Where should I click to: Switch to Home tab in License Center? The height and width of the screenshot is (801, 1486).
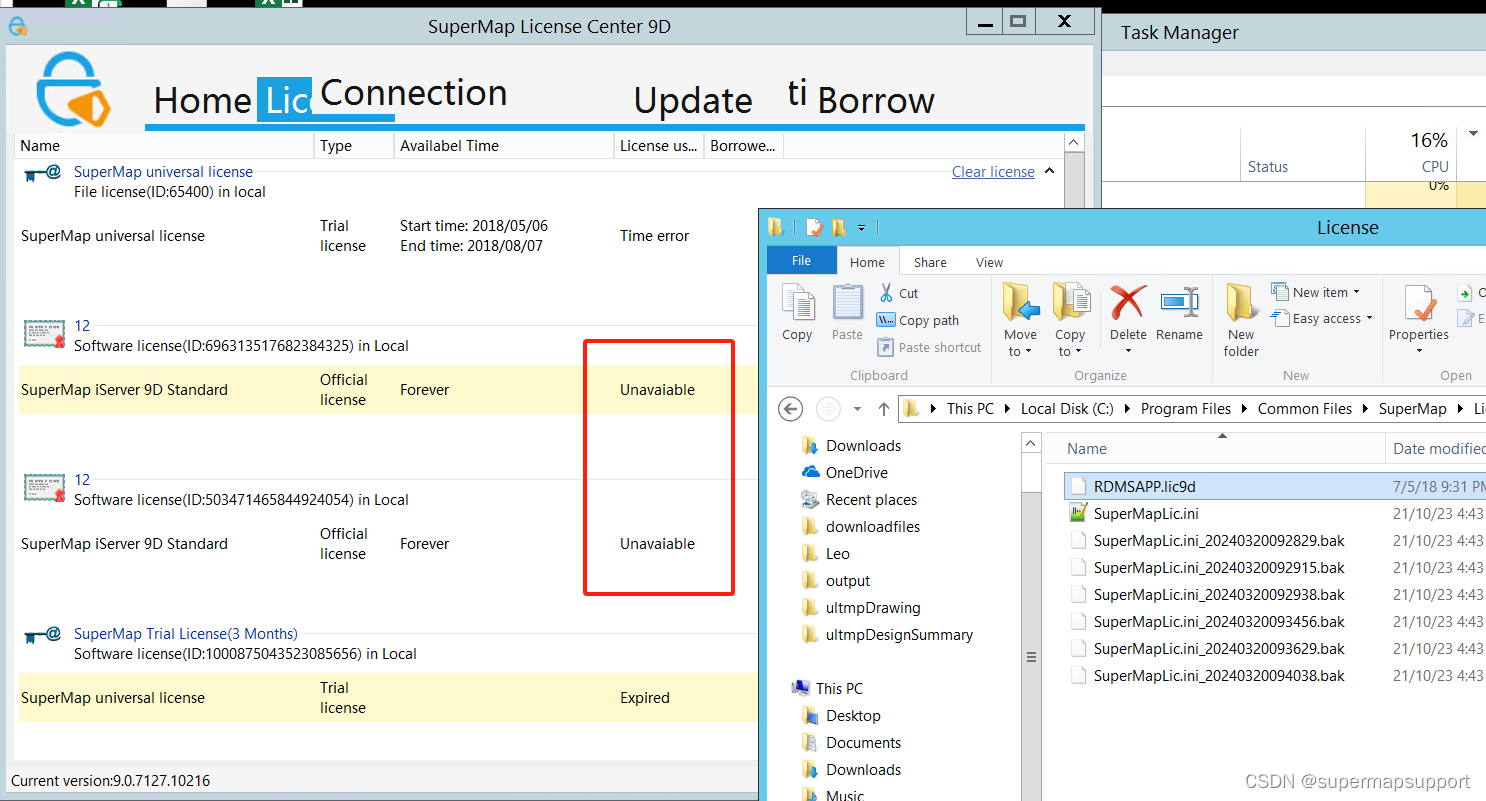point(202,100)
